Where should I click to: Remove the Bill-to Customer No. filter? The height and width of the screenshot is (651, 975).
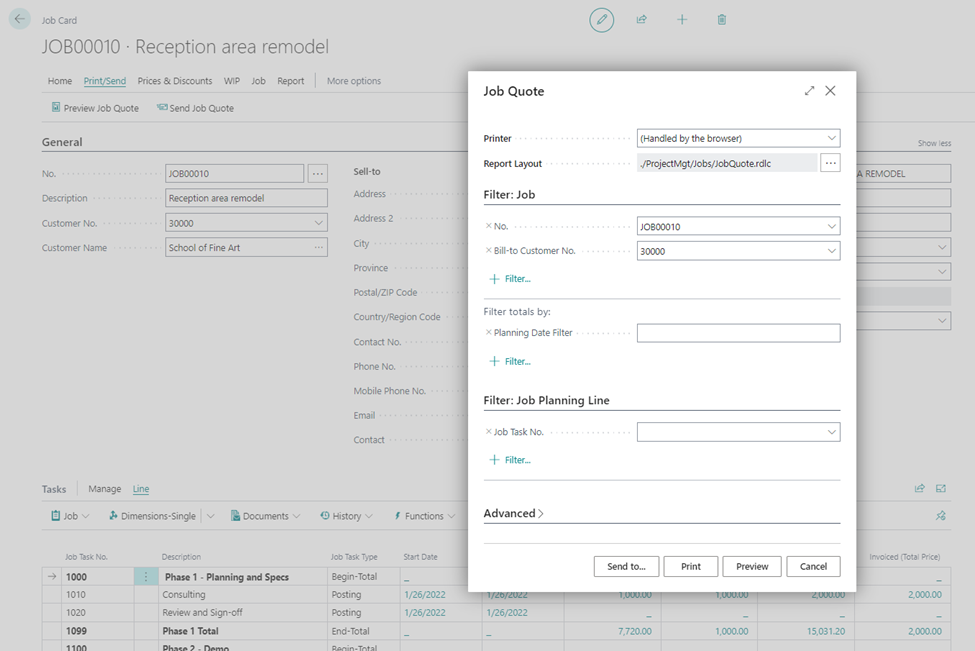coord(488,251)
